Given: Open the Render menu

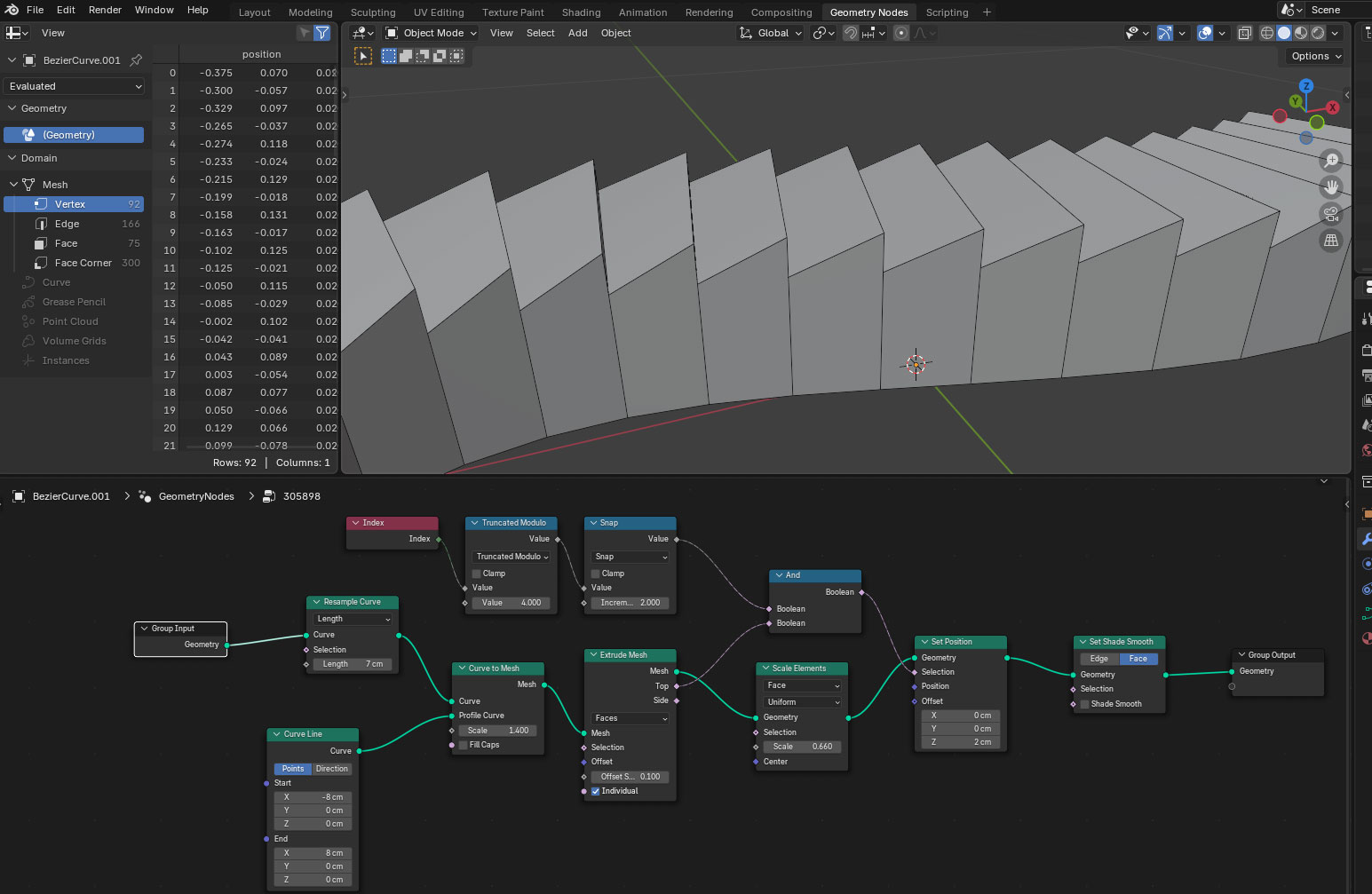Looking at the screenshot, I should pyautogui.click(x=105, y=10).
